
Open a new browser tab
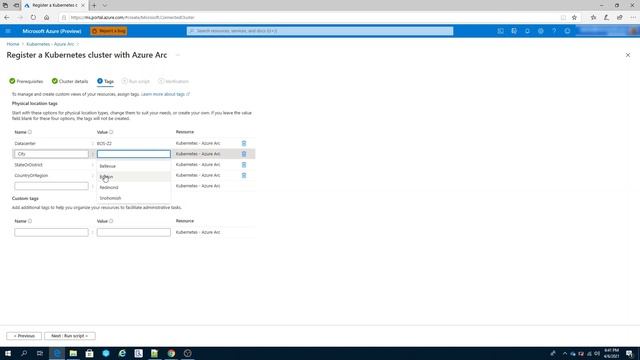(94, 5)
